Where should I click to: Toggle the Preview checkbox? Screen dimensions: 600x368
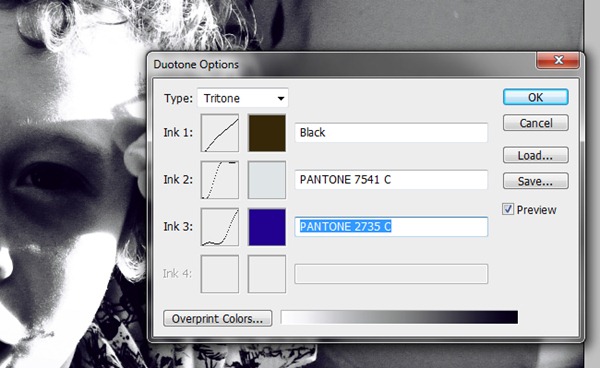tap(508, 209)
